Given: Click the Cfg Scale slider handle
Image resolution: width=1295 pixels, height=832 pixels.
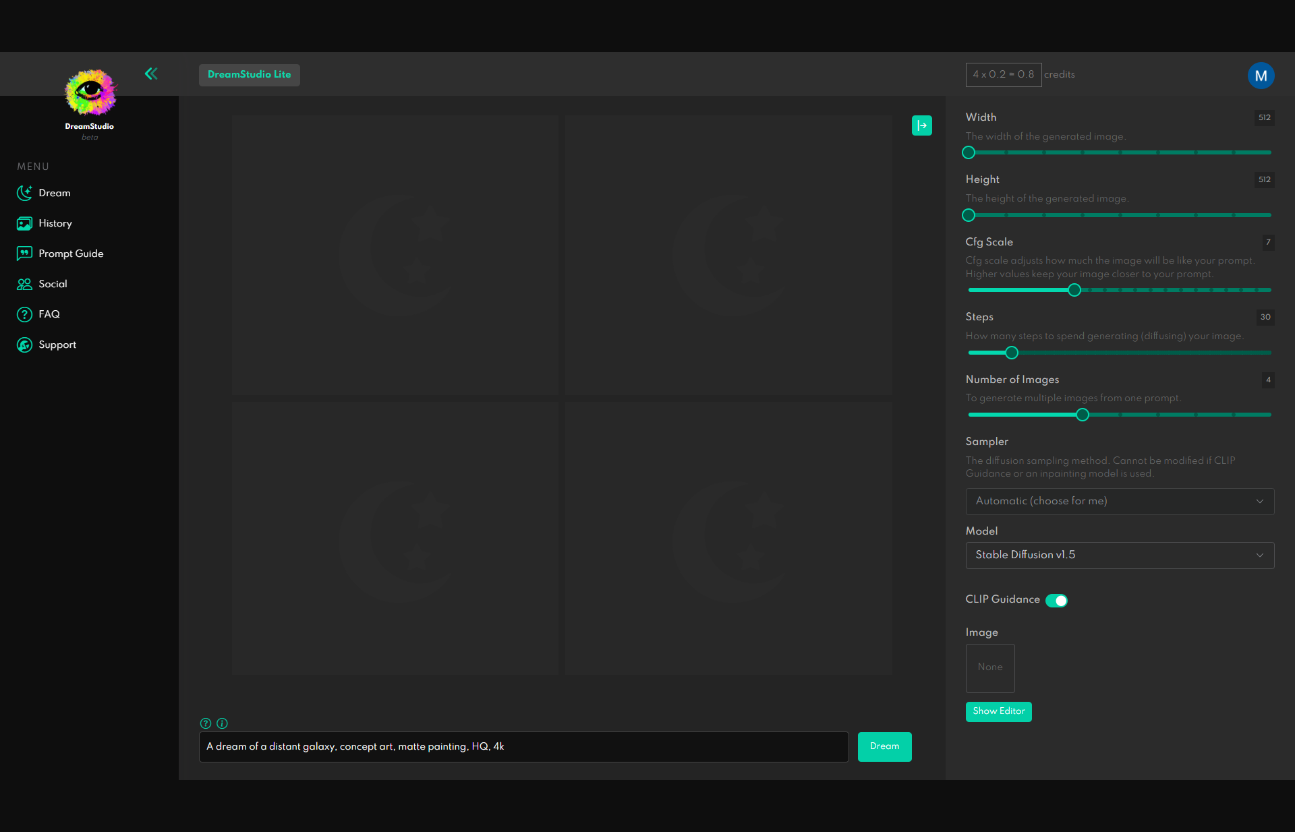Looking at the screenshot, I should click(x=1074, y=290).
